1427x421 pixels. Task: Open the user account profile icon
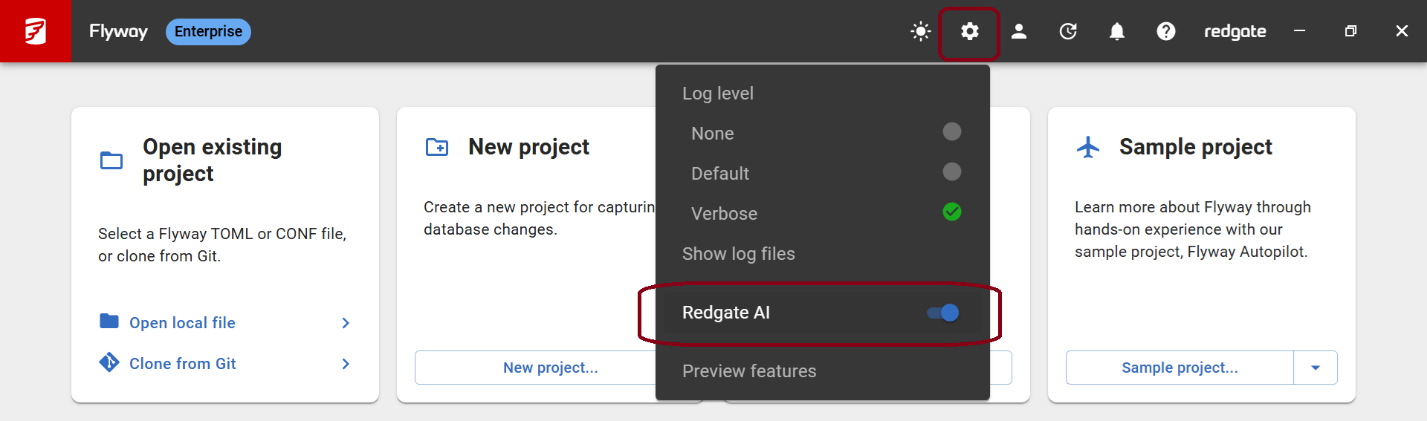[x=1019, y=32]
